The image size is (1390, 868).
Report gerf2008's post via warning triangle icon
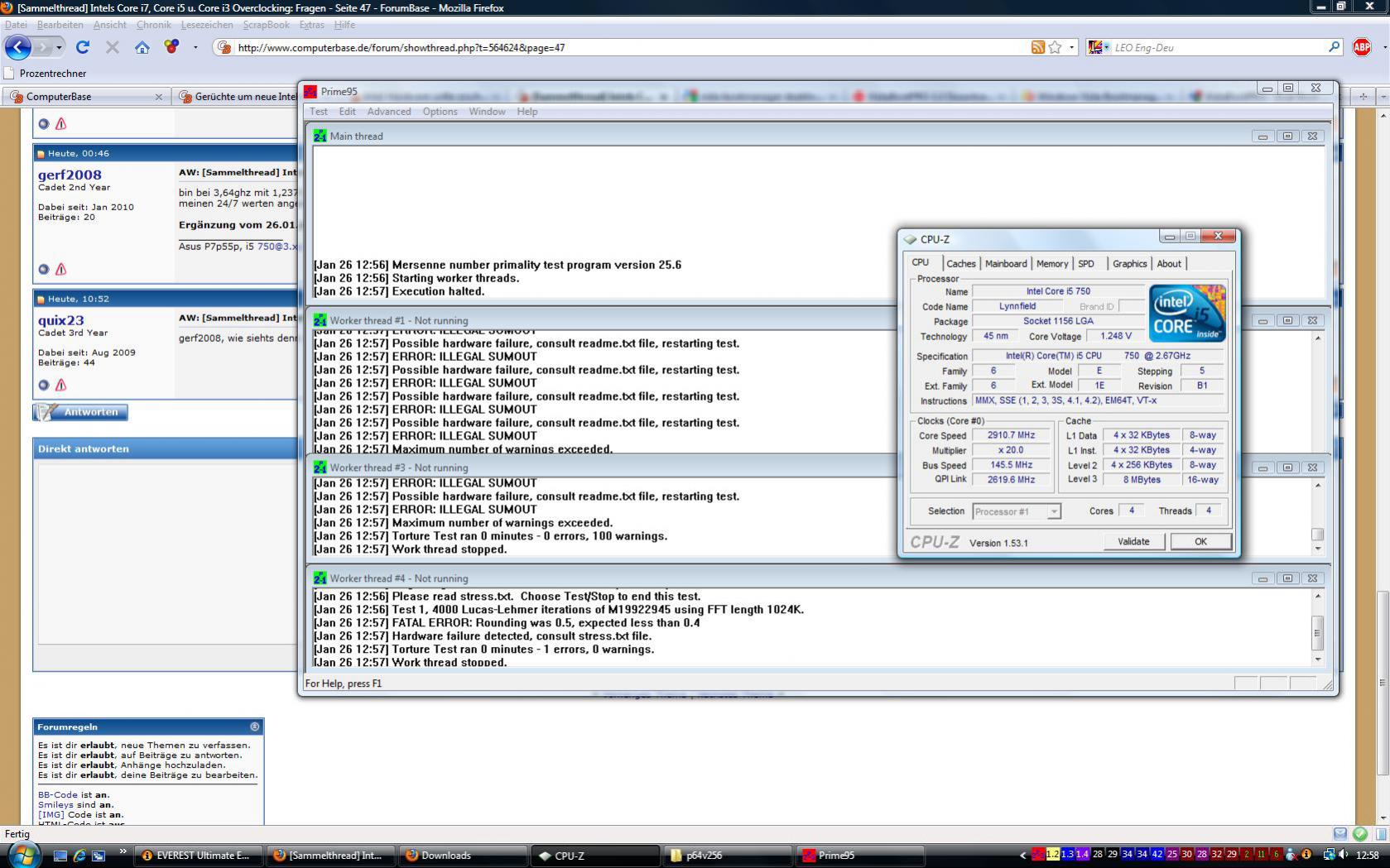click(61, 269)
